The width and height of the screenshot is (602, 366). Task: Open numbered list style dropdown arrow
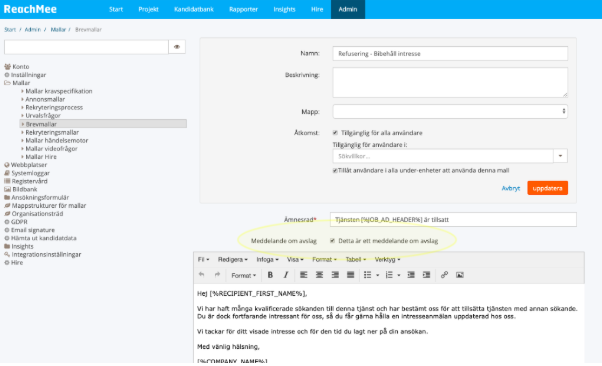click(399, 275)
